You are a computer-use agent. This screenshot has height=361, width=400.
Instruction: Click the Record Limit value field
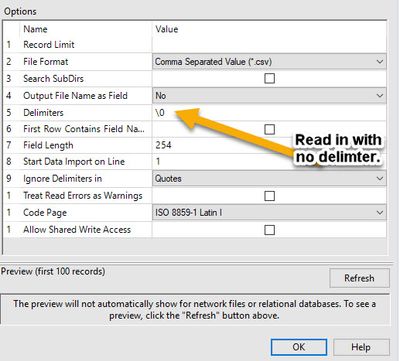point(269,45)
